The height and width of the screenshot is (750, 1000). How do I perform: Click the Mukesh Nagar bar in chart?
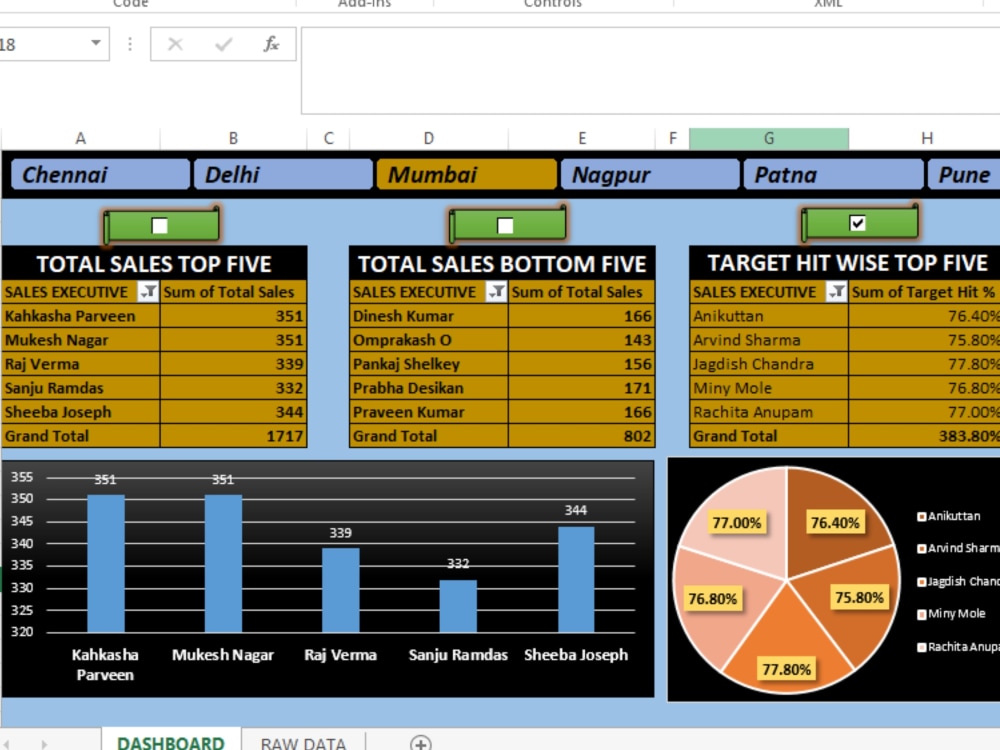[x=223, y=563]
